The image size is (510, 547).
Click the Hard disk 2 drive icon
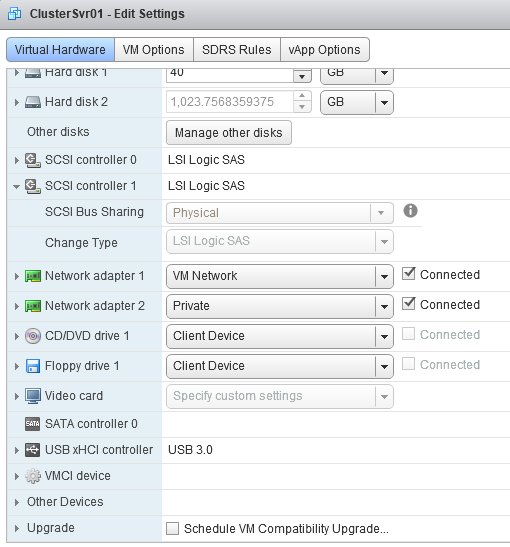click(x=33, y=102)
